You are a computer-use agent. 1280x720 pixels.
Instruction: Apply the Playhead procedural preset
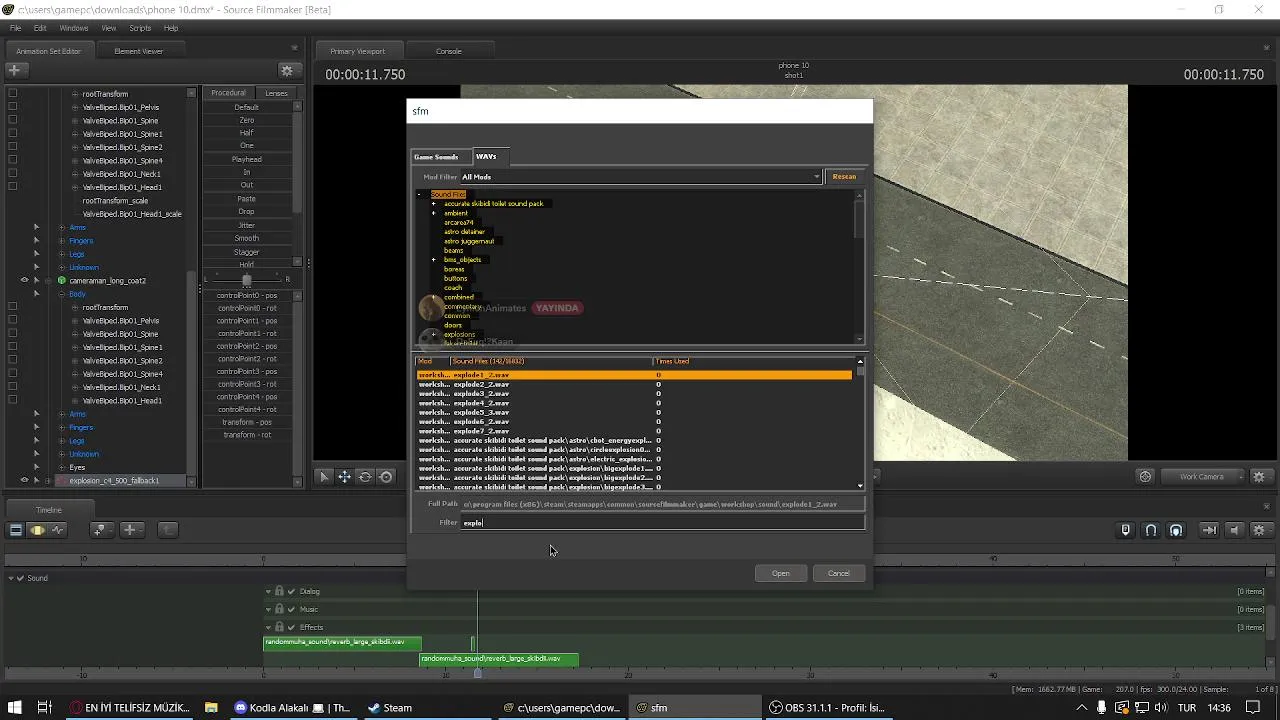[x=247, y=159]
